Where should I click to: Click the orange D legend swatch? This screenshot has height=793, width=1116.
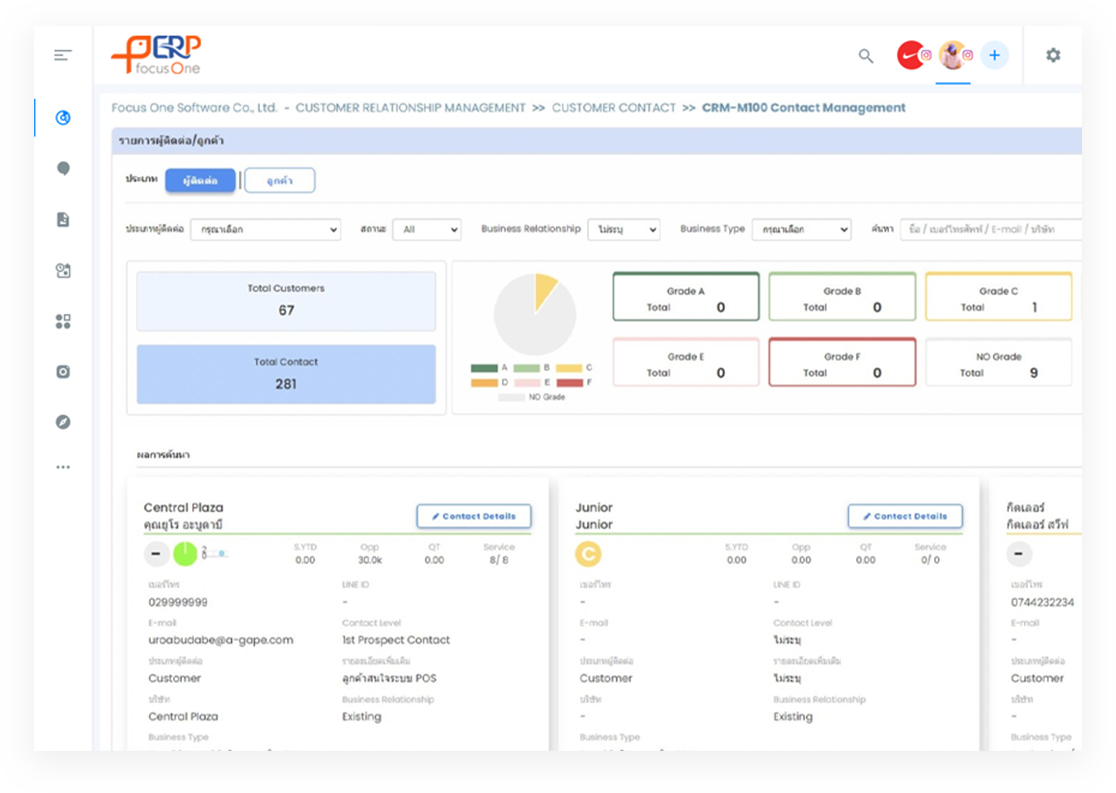484,383
